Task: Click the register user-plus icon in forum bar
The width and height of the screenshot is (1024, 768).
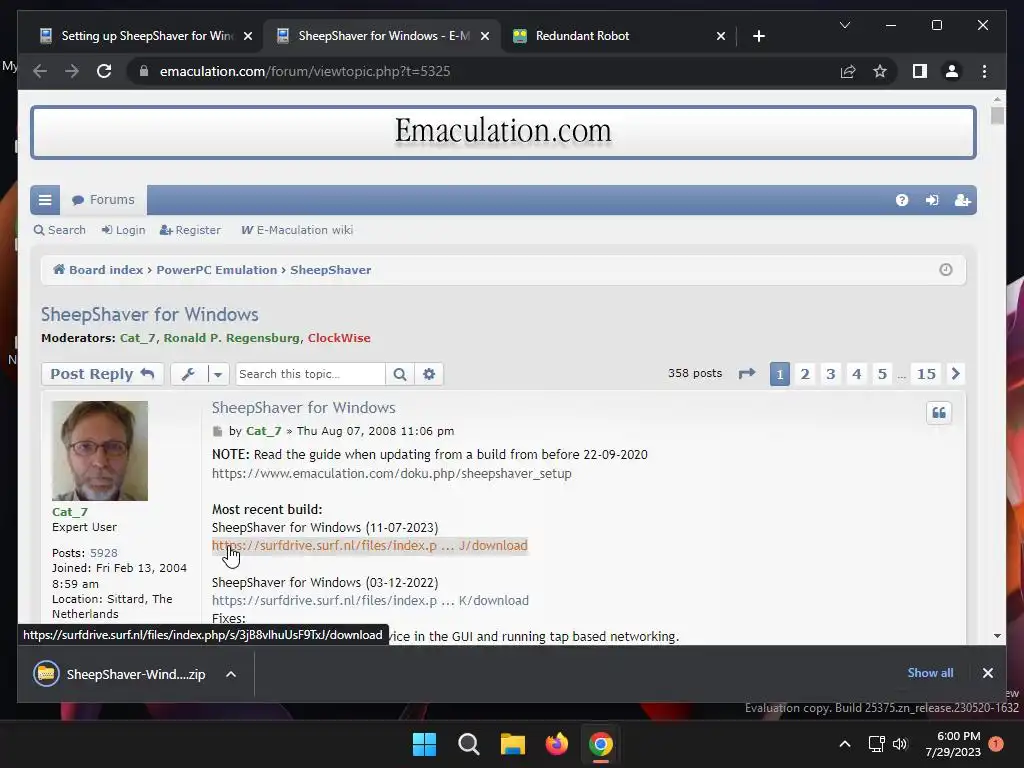Action: coord(963,200)
